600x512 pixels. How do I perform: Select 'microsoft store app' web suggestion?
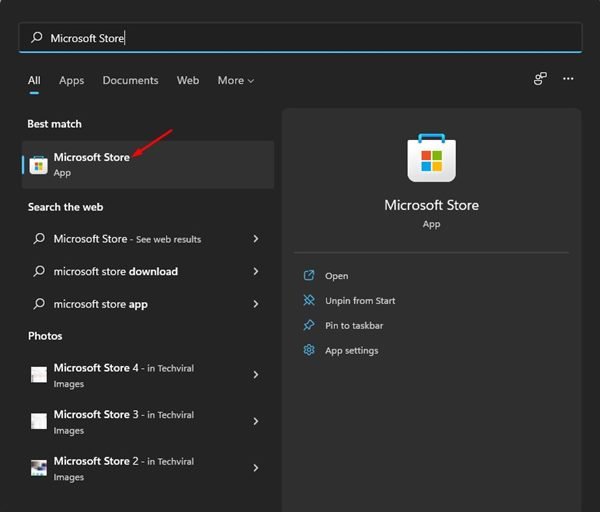click(x=148, y=304)
